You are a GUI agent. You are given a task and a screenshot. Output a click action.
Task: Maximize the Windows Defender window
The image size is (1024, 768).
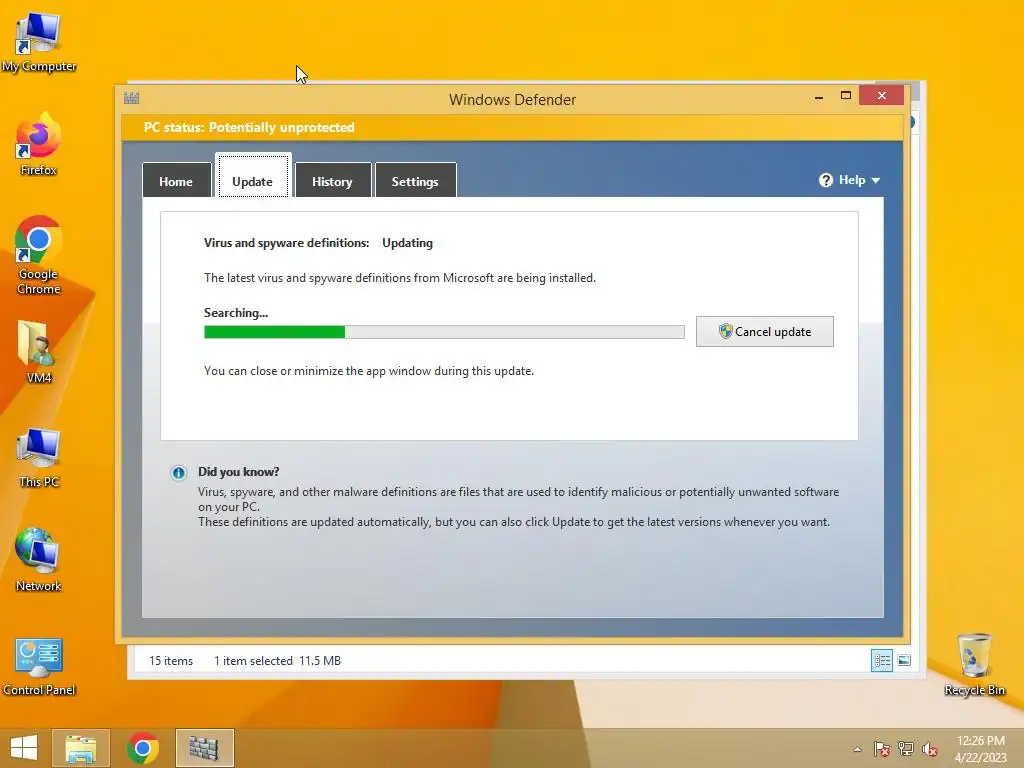pyautogui.click(x=846, y=95)
